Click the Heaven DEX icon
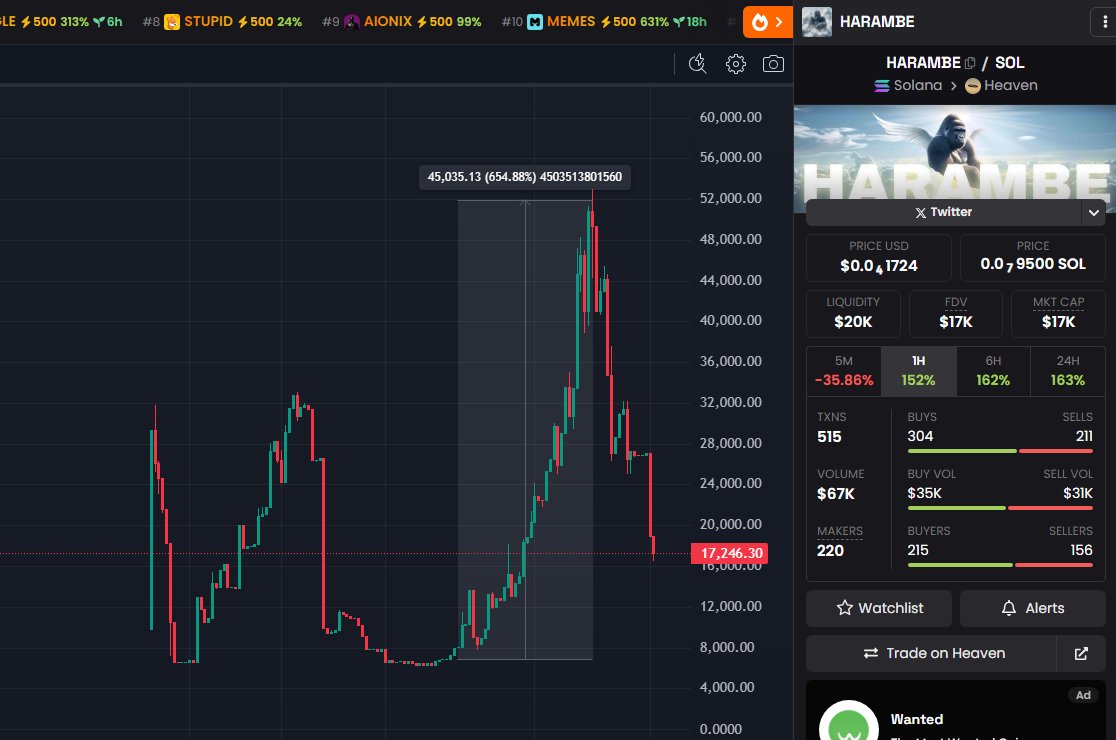The height and width of the screenshot is (740, 1116). coord(972,86)
